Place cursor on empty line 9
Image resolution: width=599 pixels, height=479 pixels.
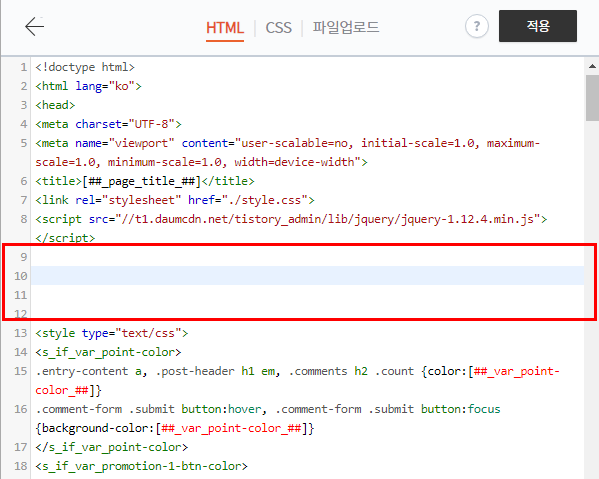coord(308,257)
